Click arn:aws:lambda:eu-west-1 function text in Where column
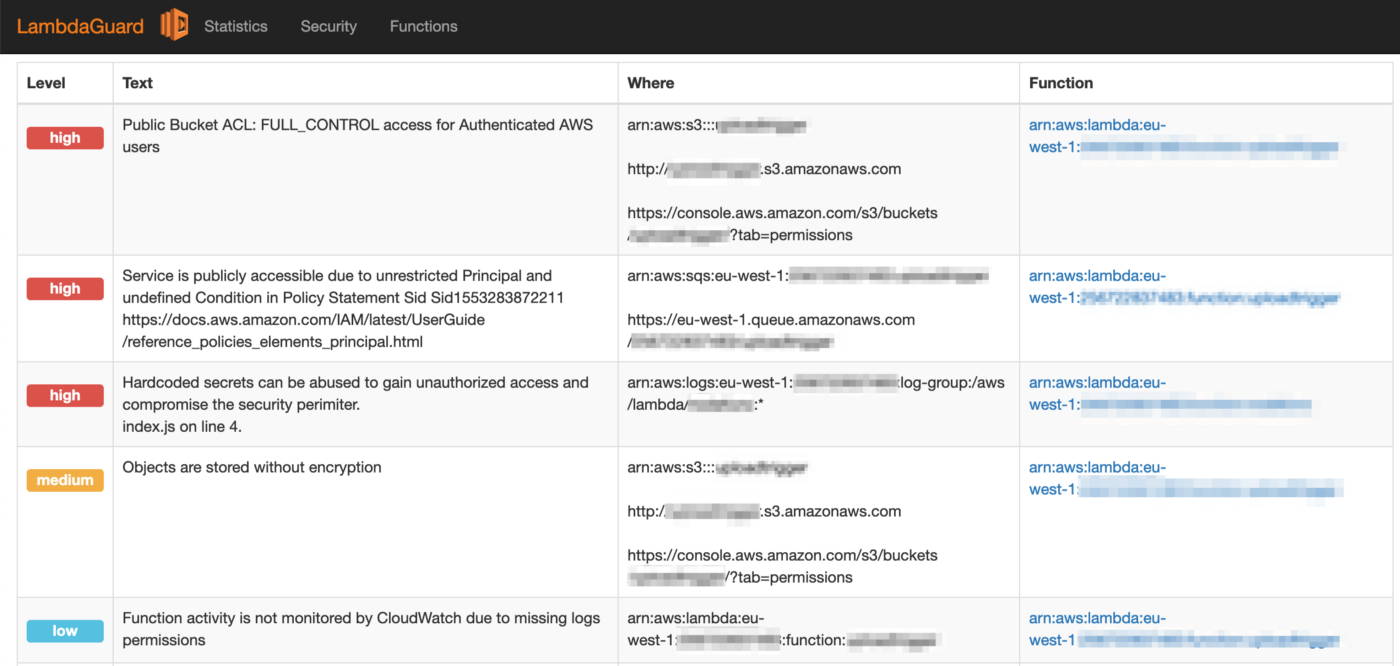Viewport: 1400px width, 666px height. tap(783, 629)
